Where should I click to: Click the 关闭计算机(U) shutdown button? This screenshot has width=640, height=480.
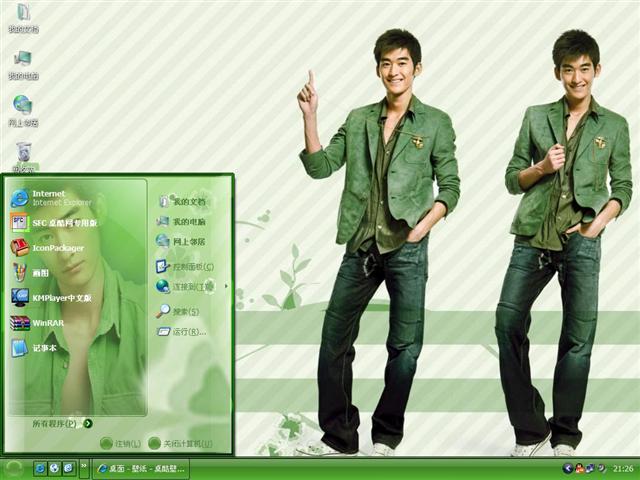coord(180,444)
